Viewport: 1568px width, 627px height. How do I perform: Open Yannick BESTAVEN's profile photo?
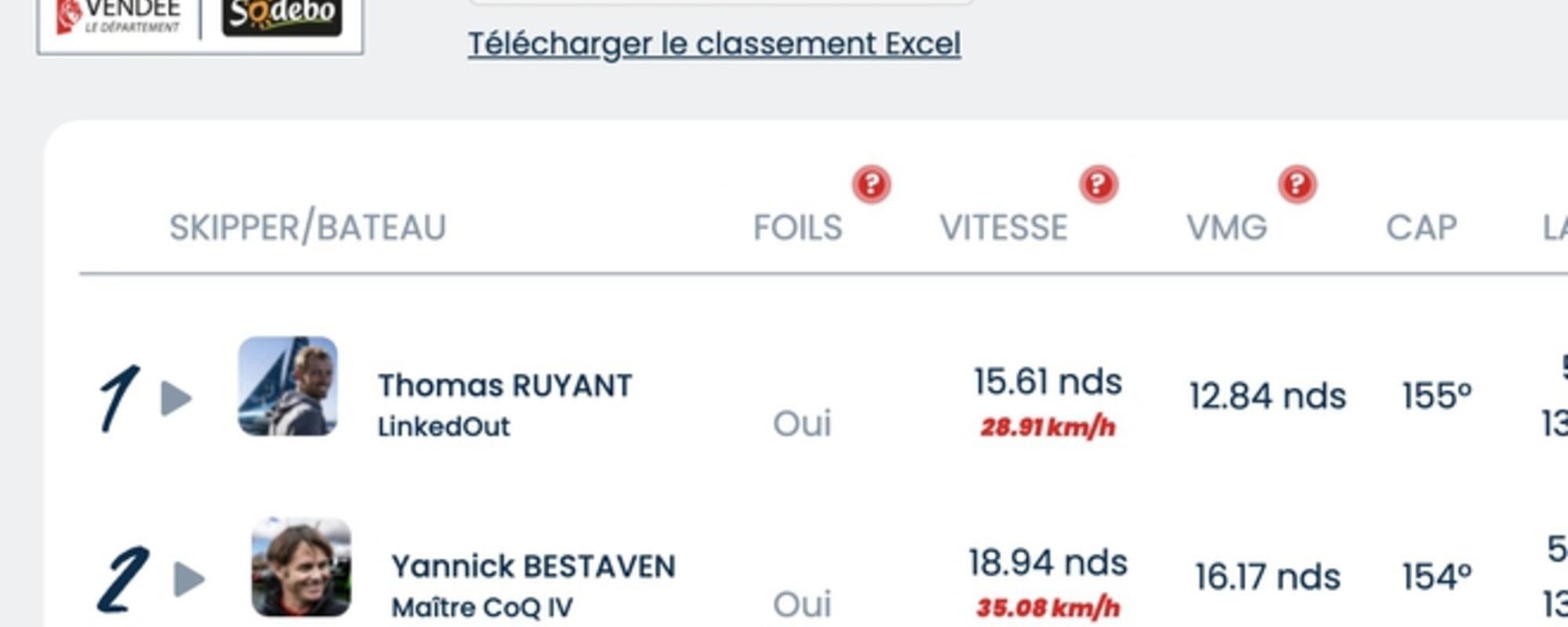(x=301, y=567)
